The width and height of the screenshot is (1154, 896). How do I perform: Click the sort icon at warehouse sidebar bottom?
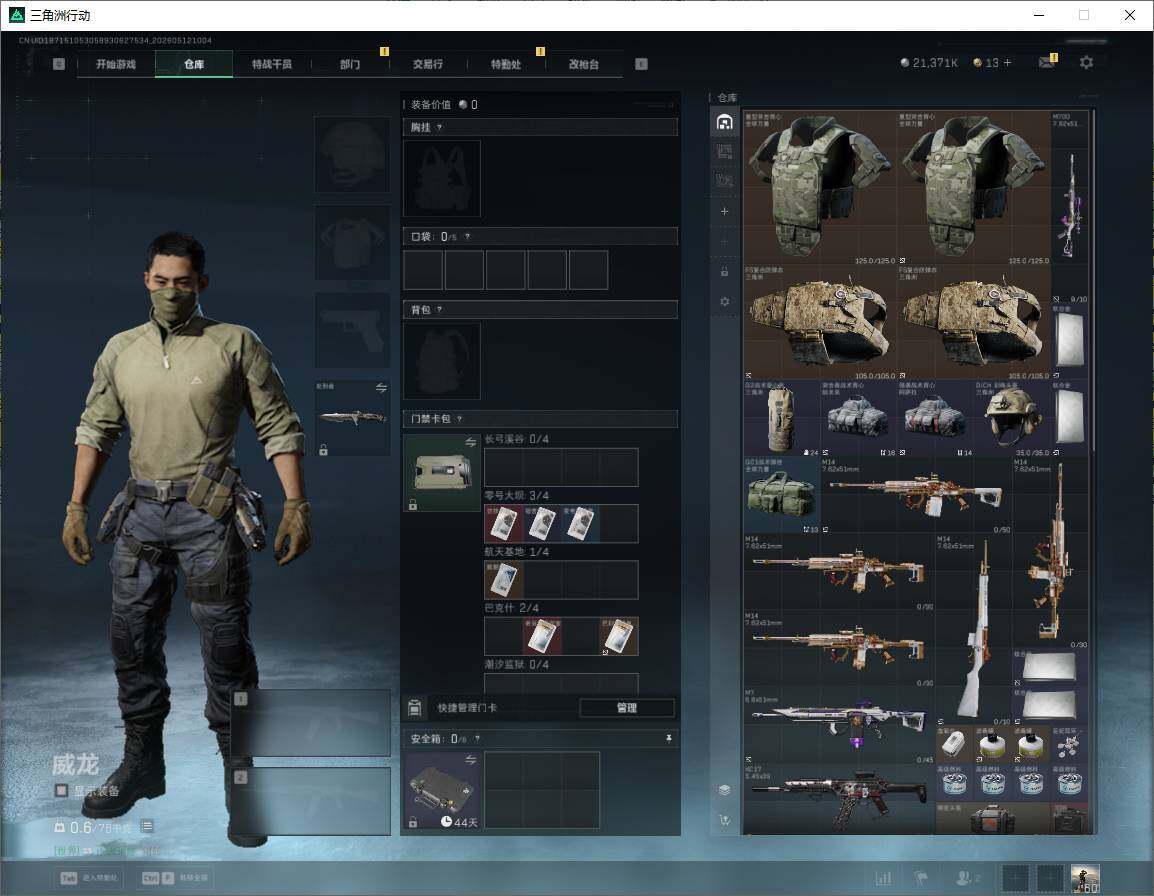(724, 819)
